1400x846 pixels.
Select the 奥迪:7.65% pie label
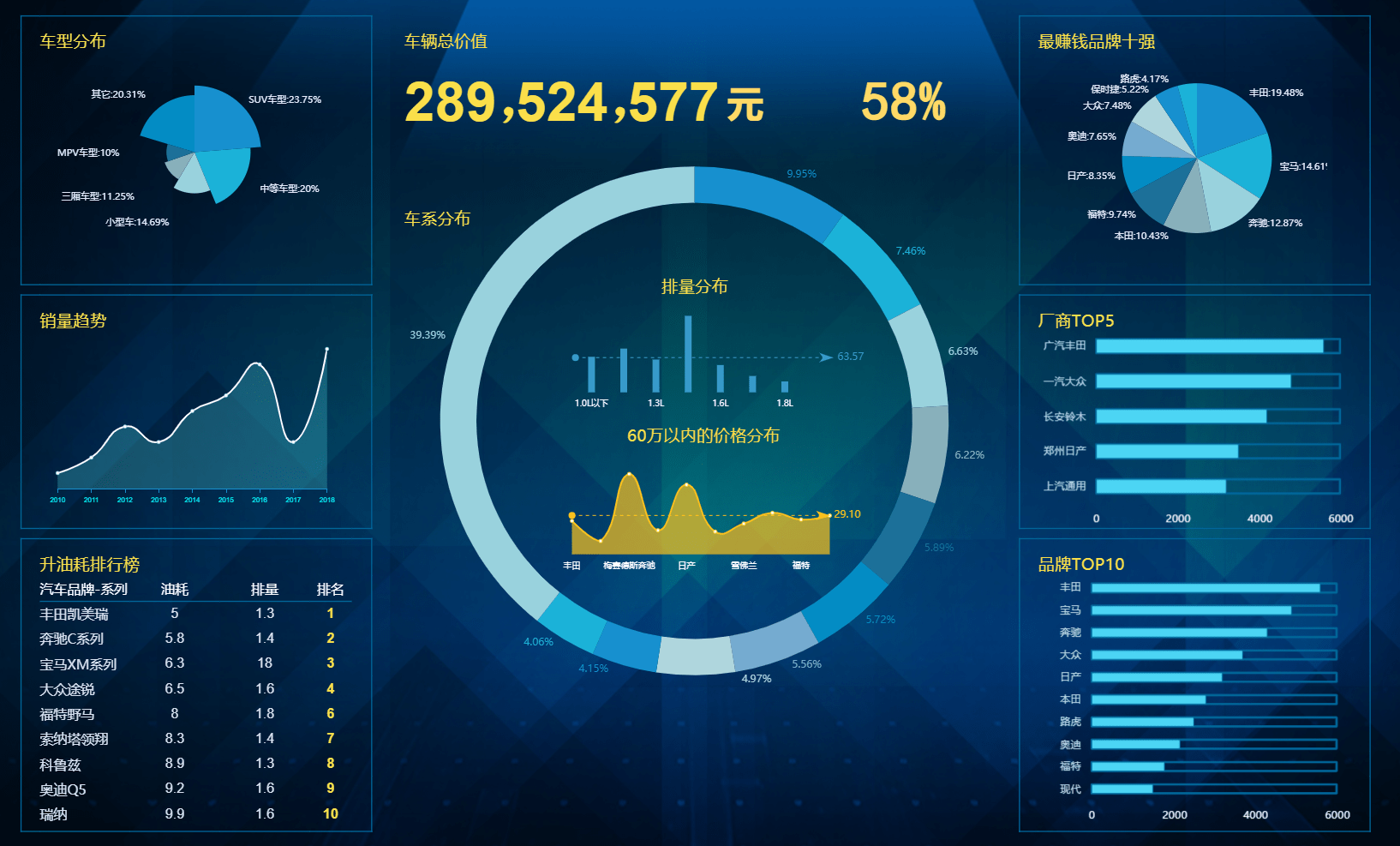tap(1092, 136)
